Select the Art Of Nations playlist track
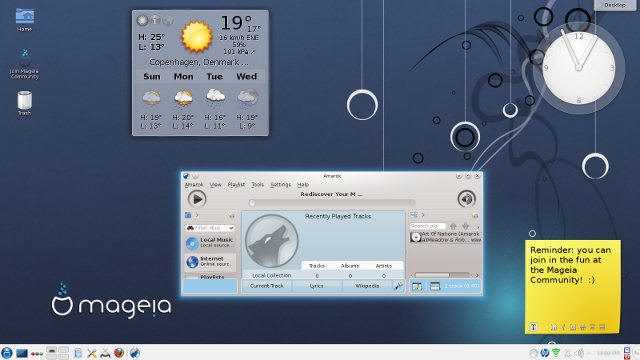Viewport: 640px width, 360px height. click(446, 237)
